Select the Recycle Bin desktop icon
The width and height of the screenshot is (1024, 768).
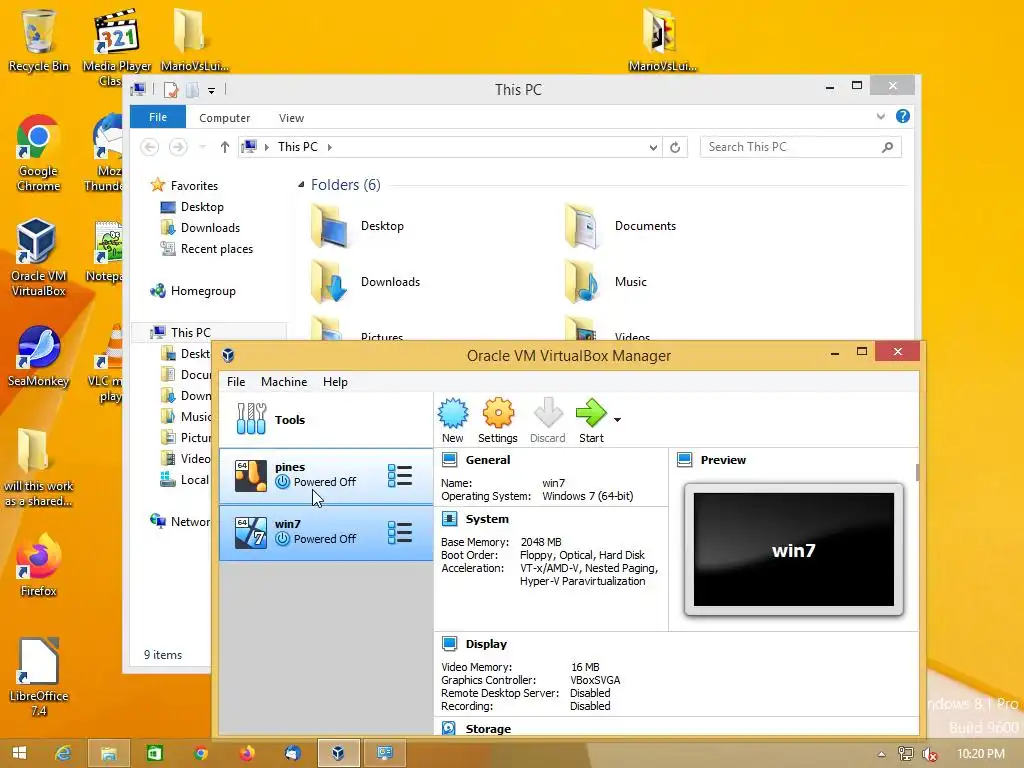(x=39, y=40)
